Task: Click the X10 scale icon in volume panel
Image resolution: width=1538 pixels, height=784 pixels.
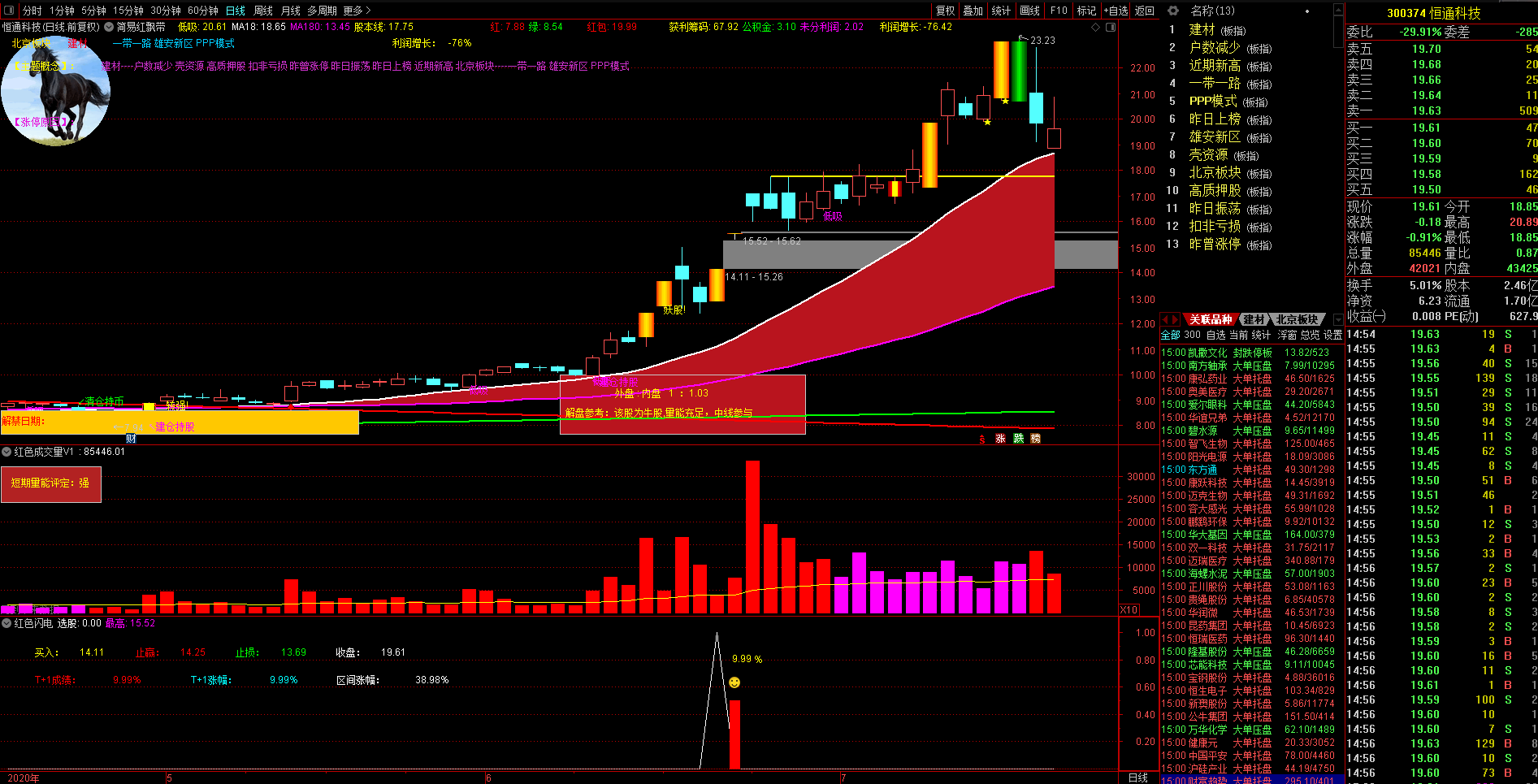Action: point(1129,610)
